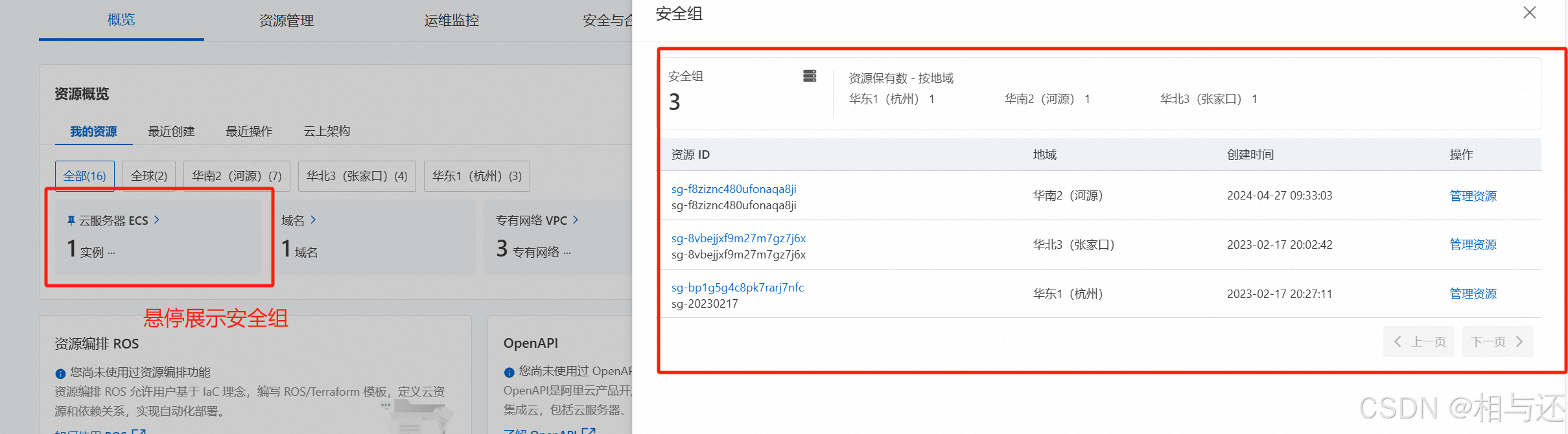Click the 资源编排 ROS card title
Screen dimensions: 1568x434
pos(97,344)
